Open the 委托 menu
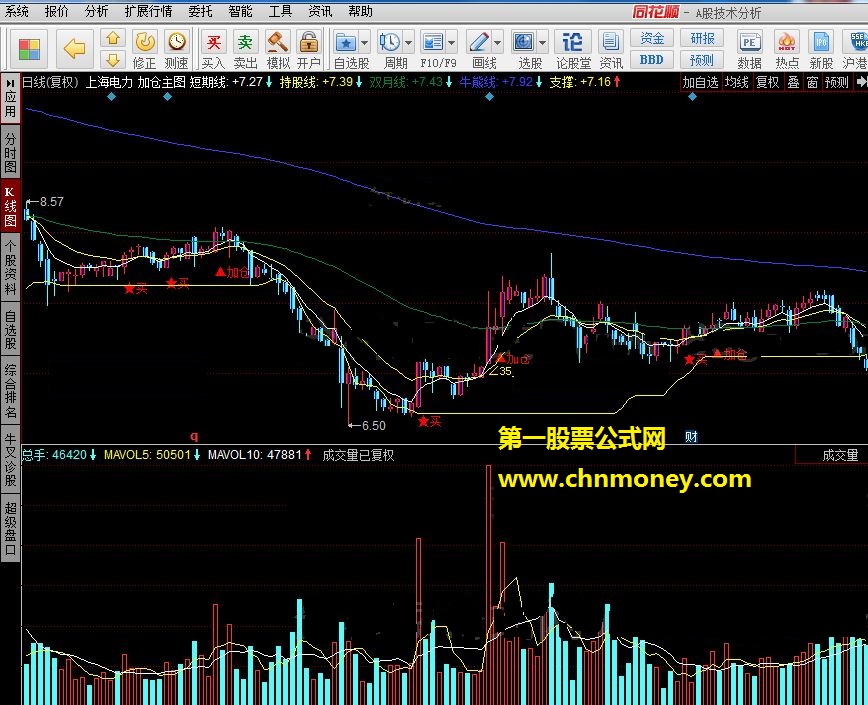 click(x=200, y=11)
